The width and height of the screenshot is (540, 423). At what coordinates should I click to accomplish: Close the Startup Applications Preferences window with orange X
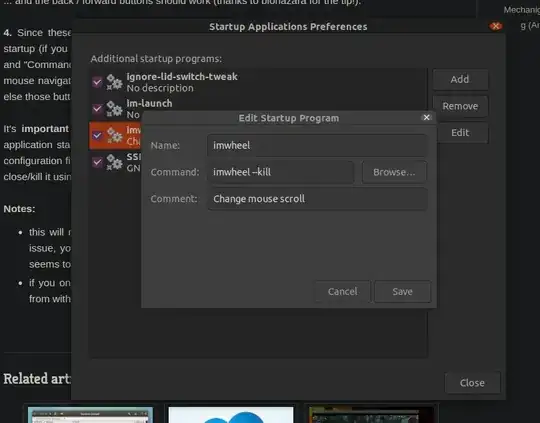(x=496, y=26)
